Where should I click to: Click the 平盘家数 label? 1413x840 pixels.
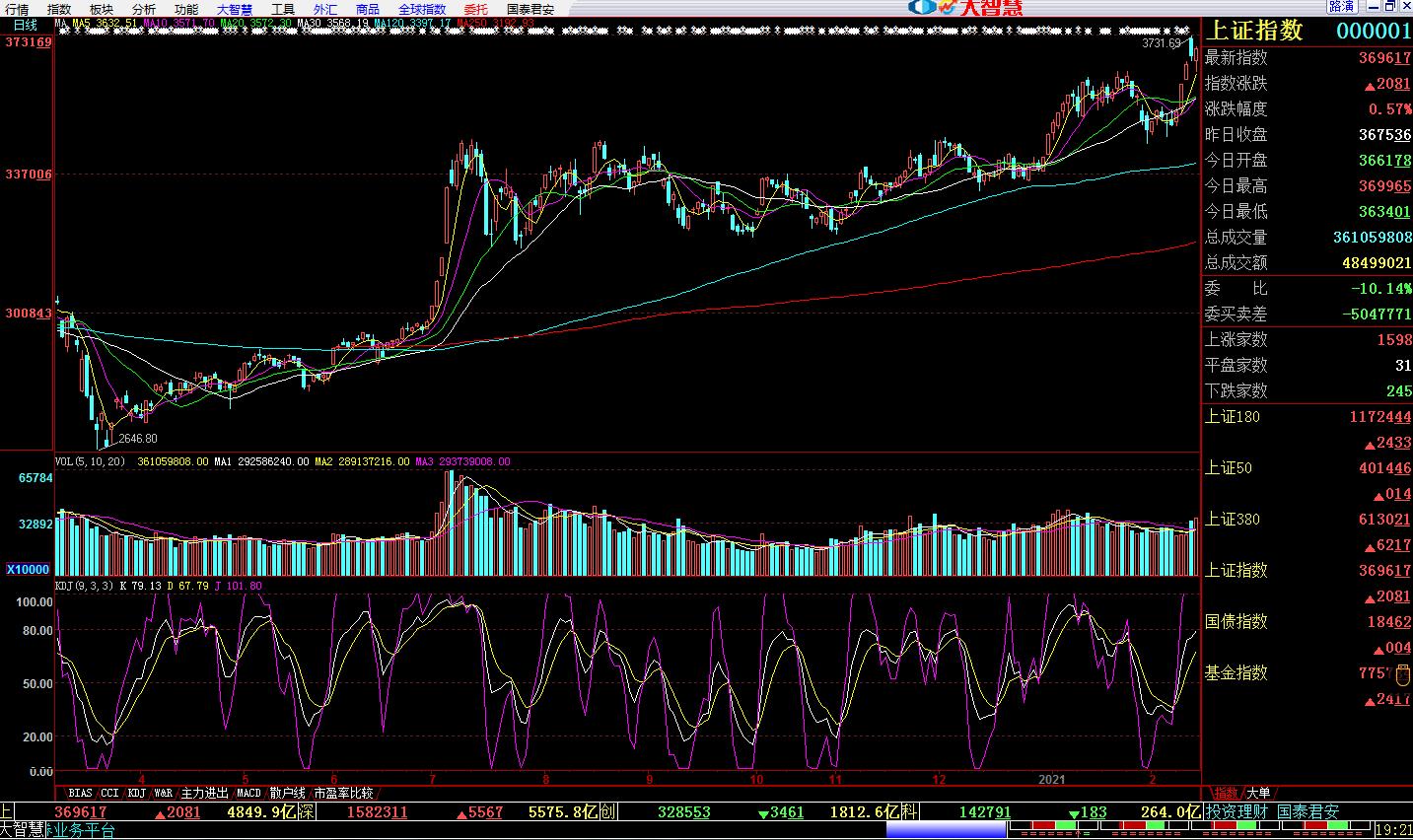coord(1236,366)
